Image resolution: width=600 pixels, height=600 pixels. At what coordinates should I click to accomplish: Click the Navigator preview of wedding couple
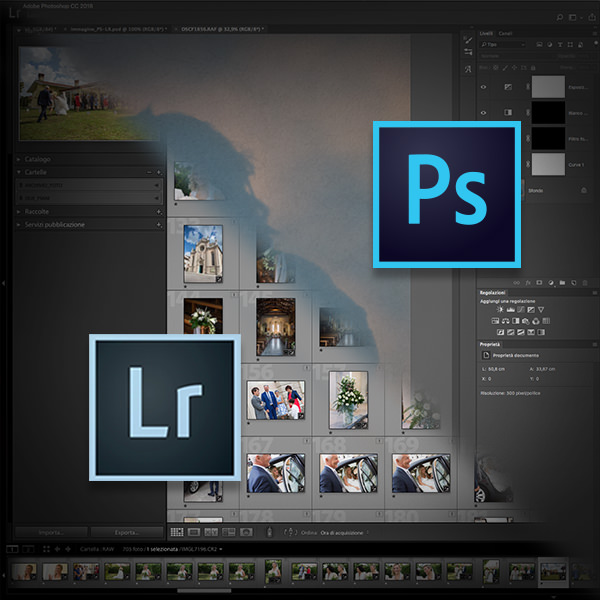90,93
